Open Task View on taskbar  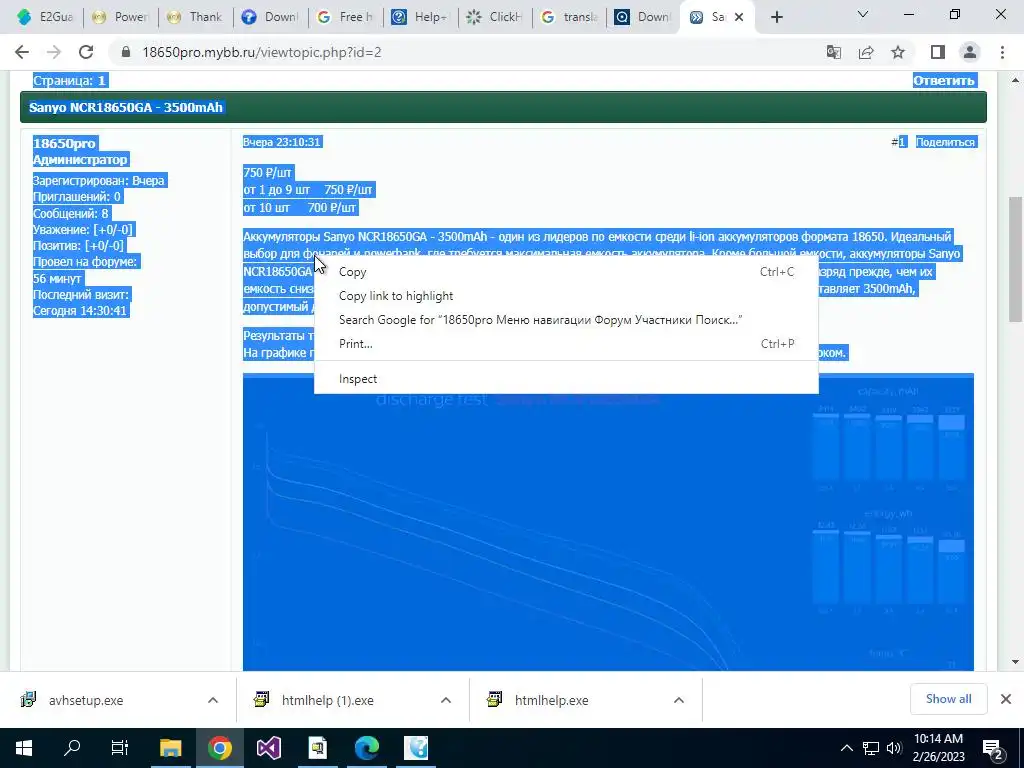point(120,748)
